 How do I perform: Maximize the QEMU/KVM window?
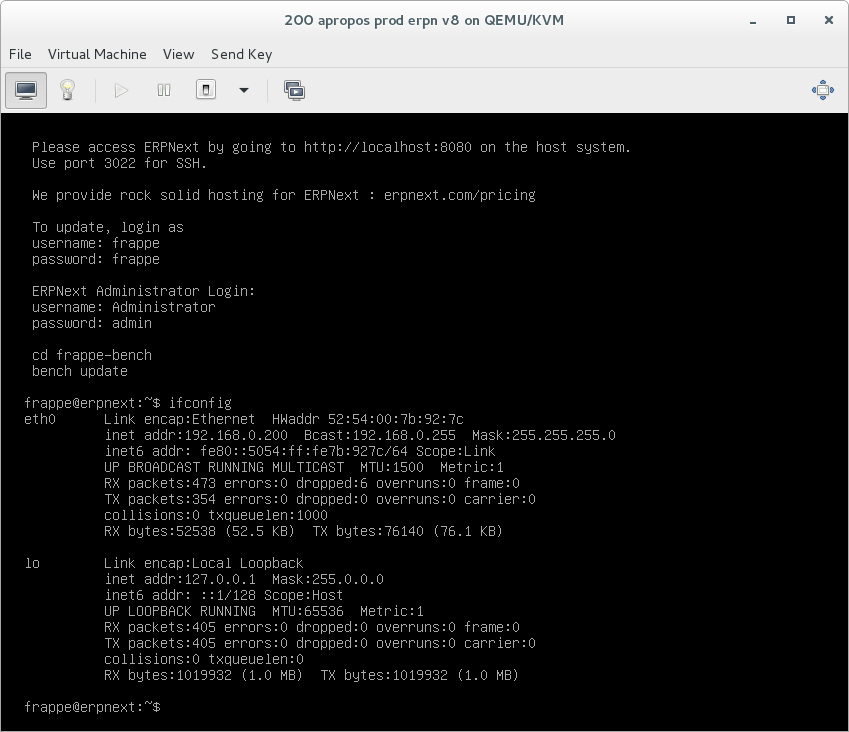(x=791, y=20)
